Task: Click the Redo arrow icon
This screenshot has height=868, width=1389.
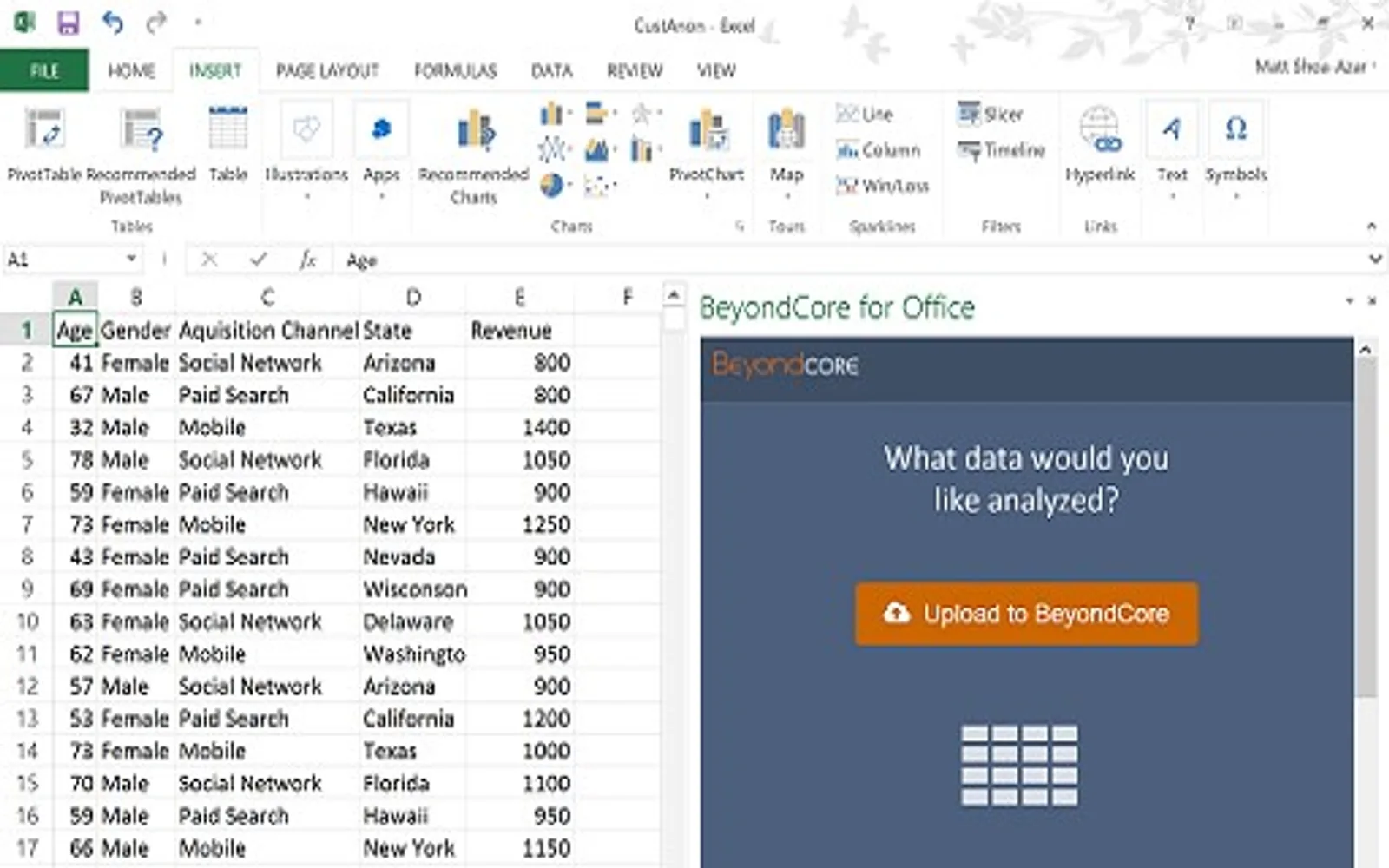Action: tap(156, 23)
